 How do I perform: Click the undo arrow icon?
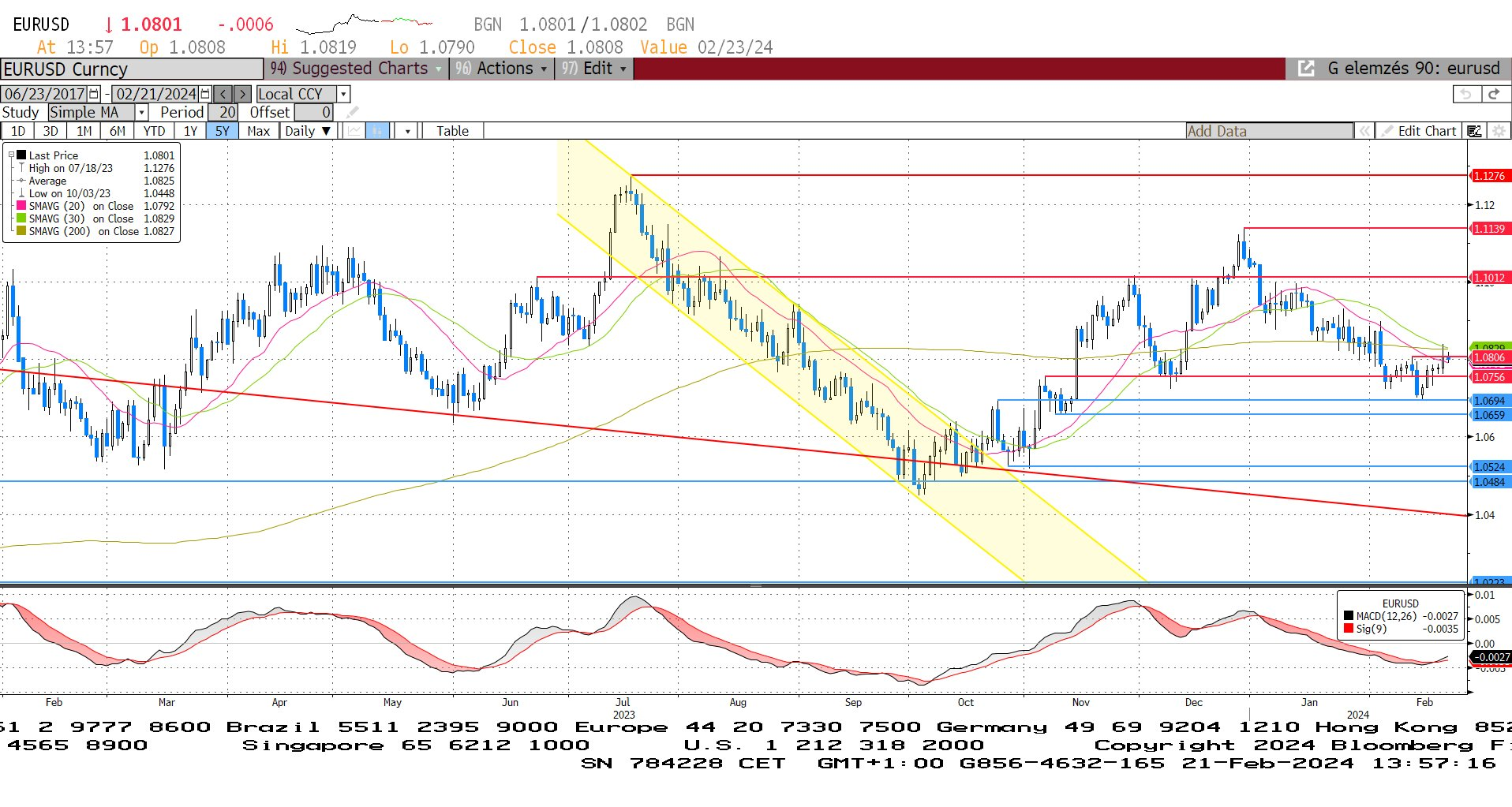1466,94
